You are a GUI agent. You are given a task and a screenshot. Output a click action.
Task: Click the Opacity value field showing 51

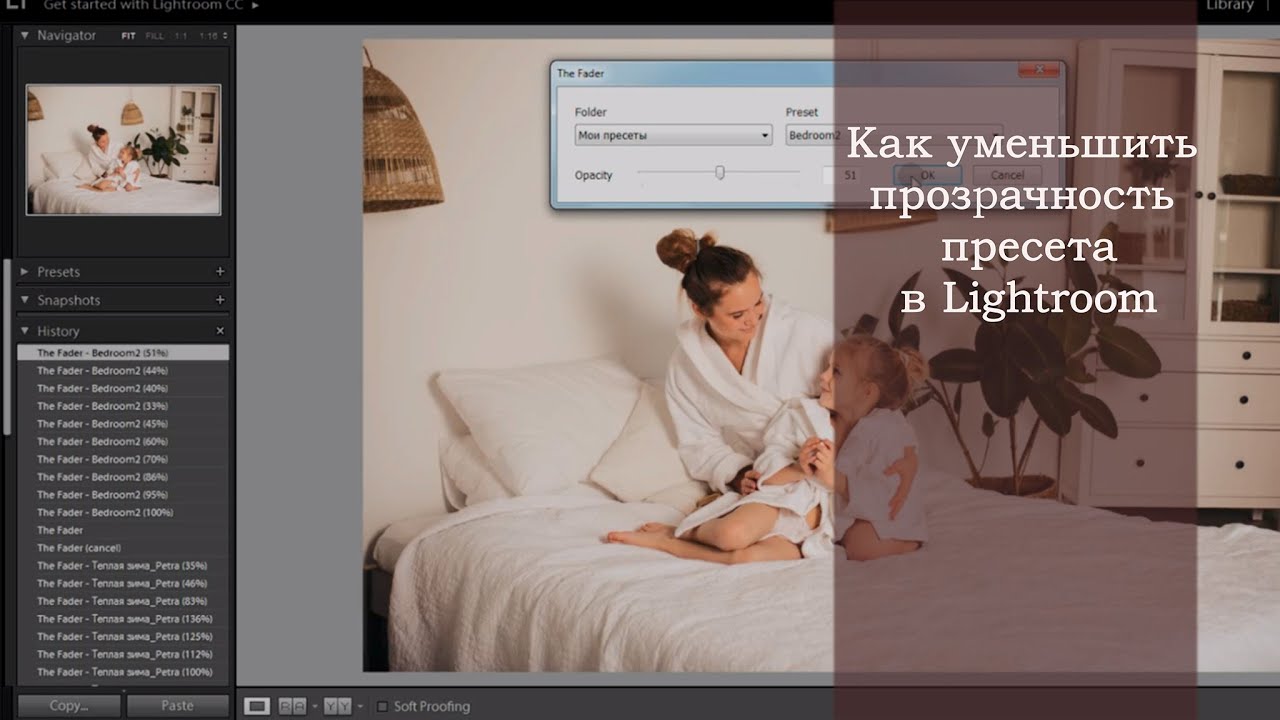[x=843, y=175]
